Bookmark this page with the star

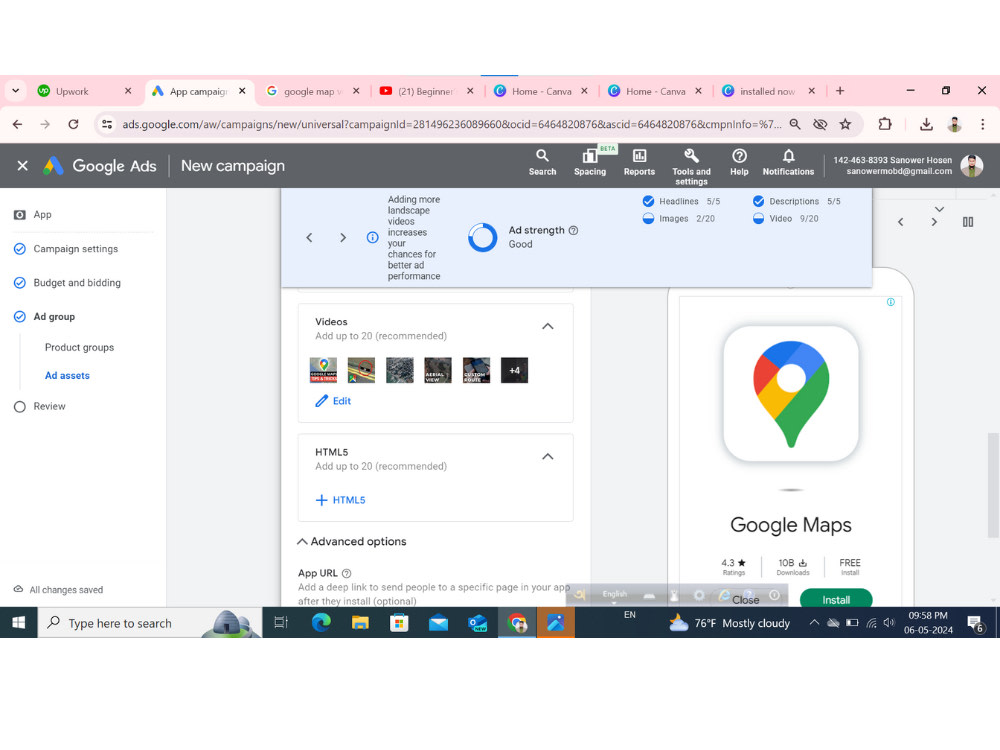pyautogui.click(x=845, y=124)
